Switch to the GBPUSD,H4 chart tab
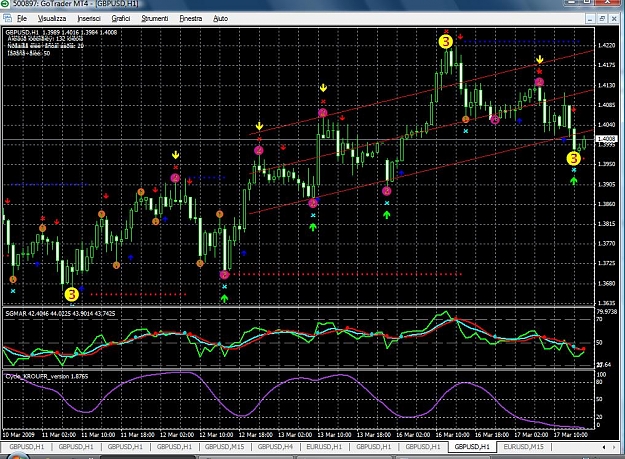The image size is (625, 459). 275,447
